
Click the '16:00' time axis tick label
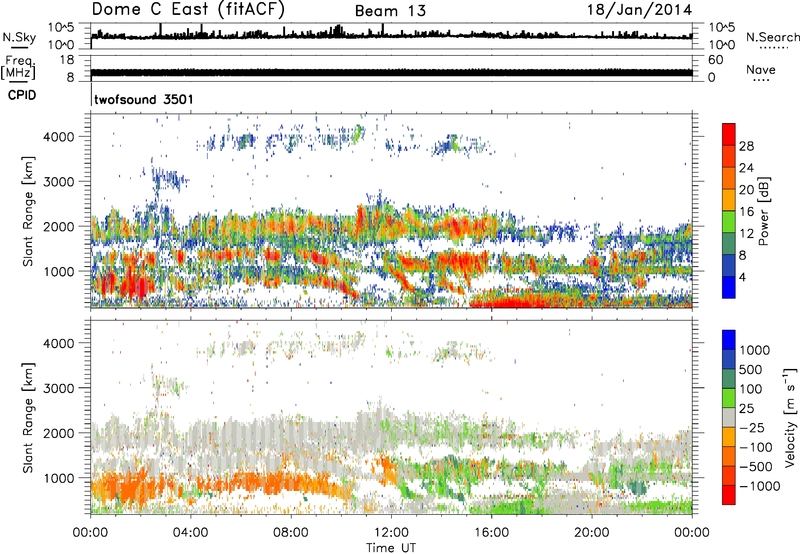[x=491, y=533]
